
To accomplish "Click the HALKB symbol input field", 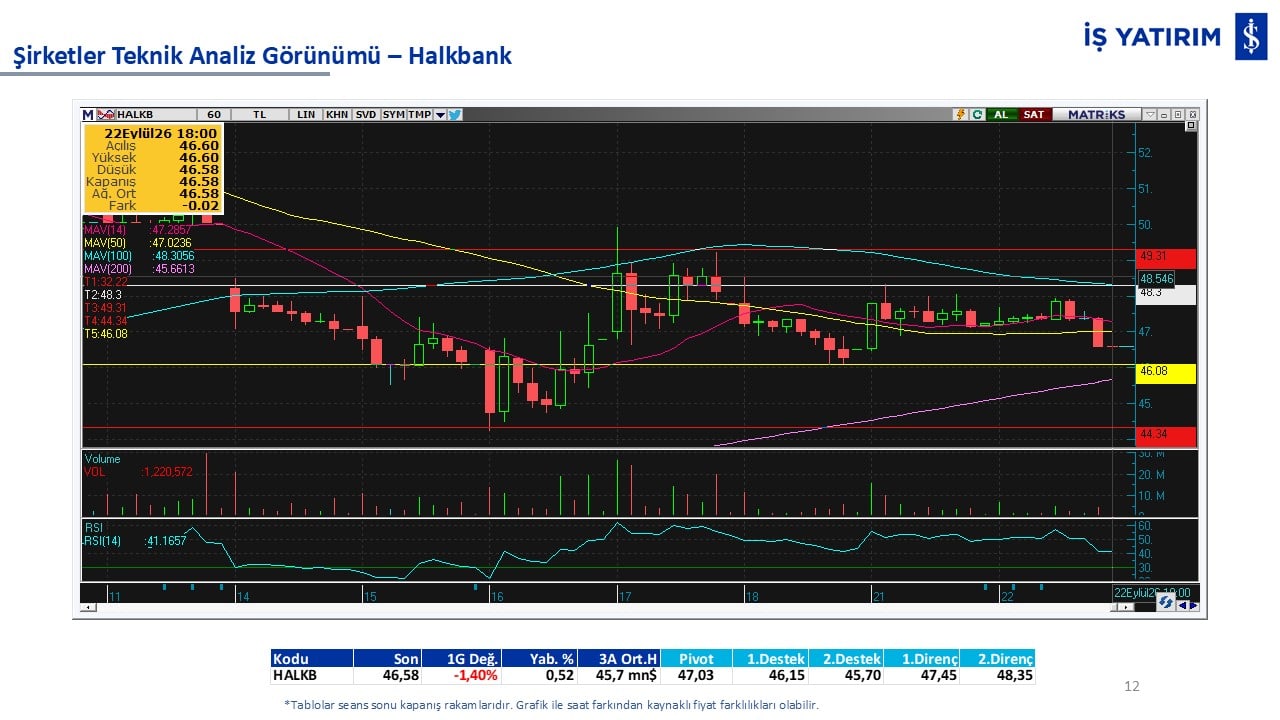I will coord(156,114).
